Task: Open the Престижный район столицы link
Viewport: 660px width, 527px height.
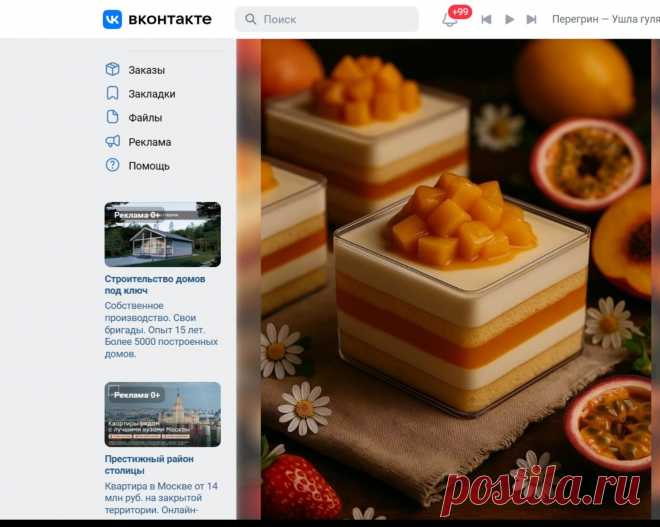Action: (x=149, y=465)
